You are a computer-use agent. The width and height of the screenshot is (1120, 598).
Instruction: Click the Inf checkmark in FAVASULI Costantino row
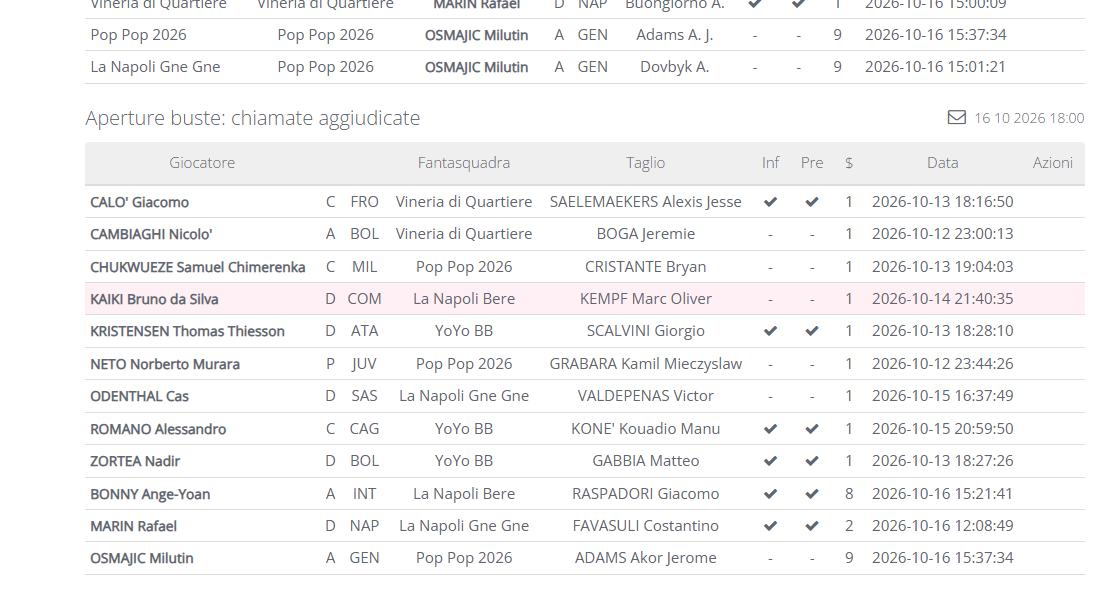point(770,526)
